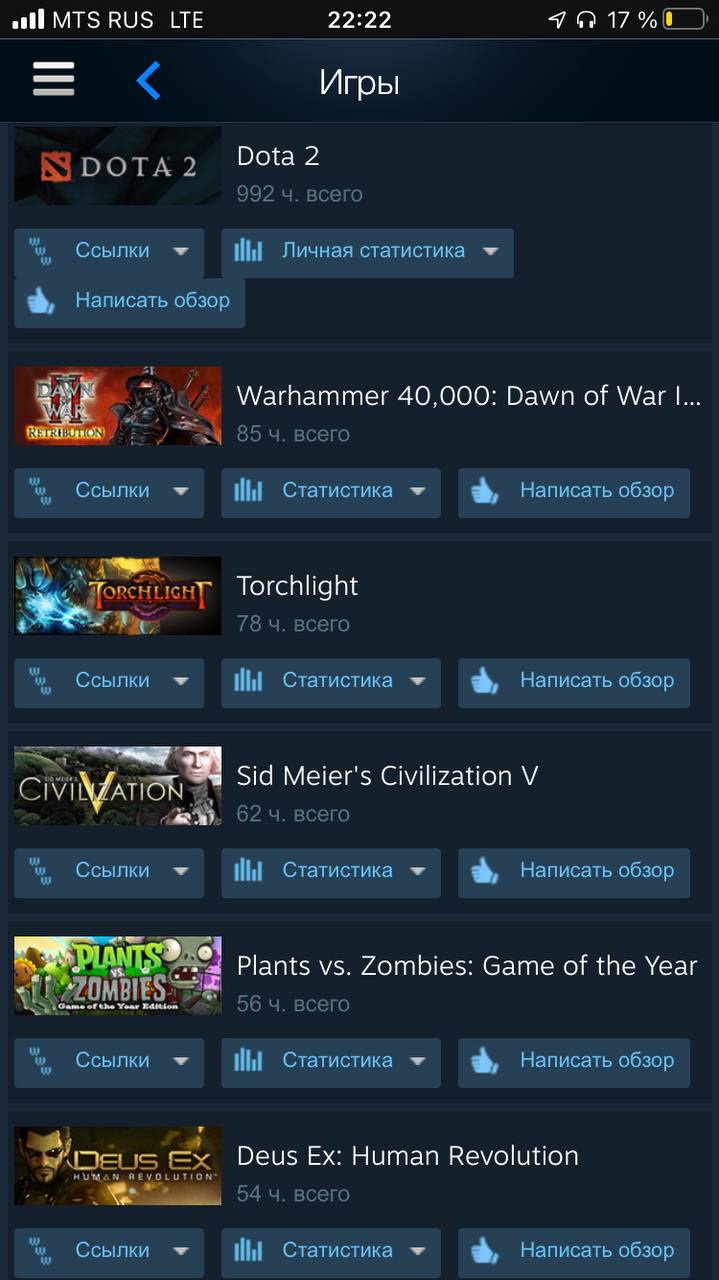Viewport: 719px width, 1280px height.
Task: Tap the bar chart icon for Deus Ex
Action: click(x=248, y=1251)
